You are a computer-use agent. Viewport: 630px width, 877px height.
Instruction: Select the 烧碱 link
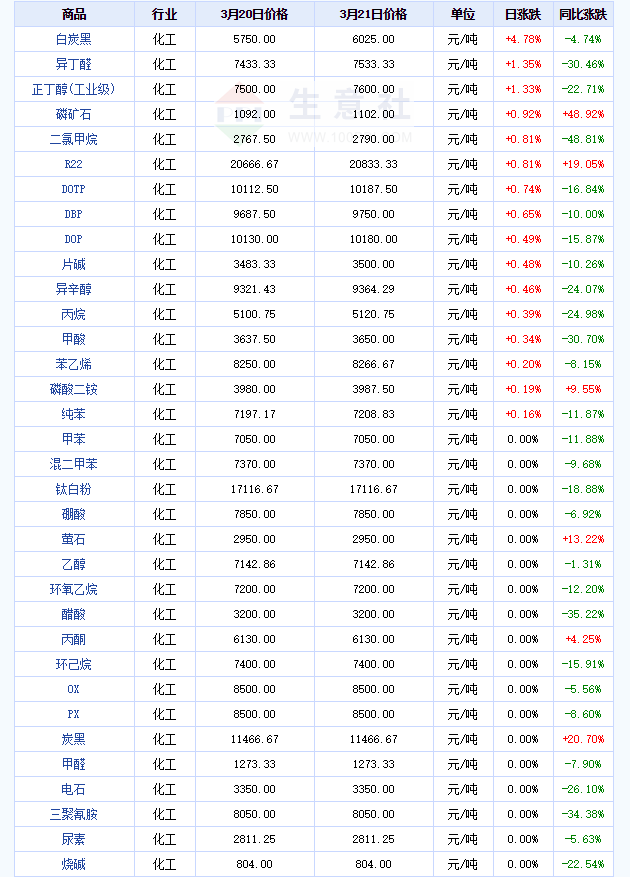pos(73,864)
